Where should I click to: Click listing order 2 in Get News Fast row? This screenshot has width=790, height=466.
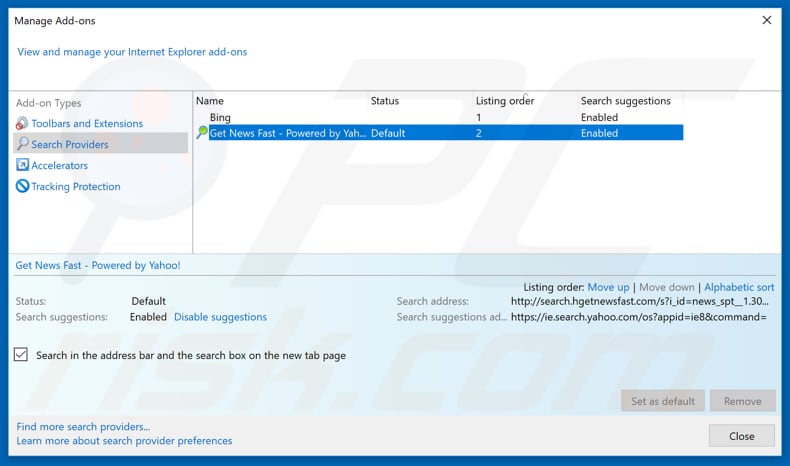pos(479,133)
